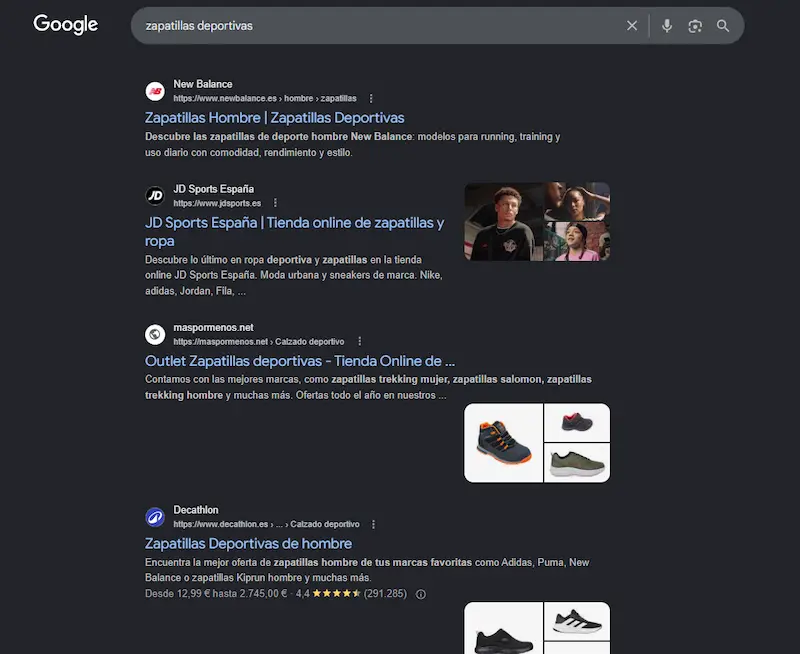
Task: Click the Google logo
Action: 65,24
